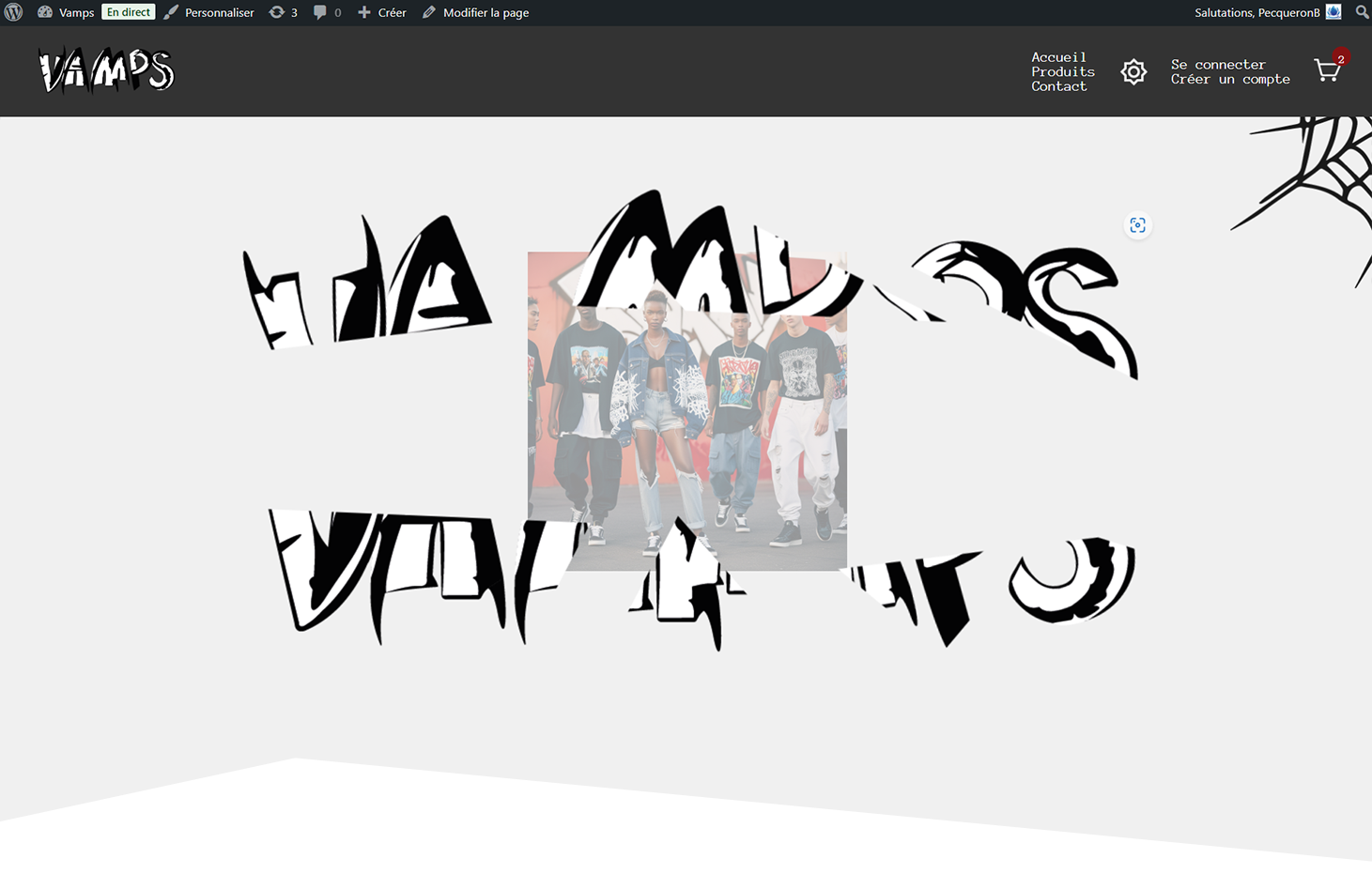
Task: Open the shopping cart icon
Action: 1327,71
